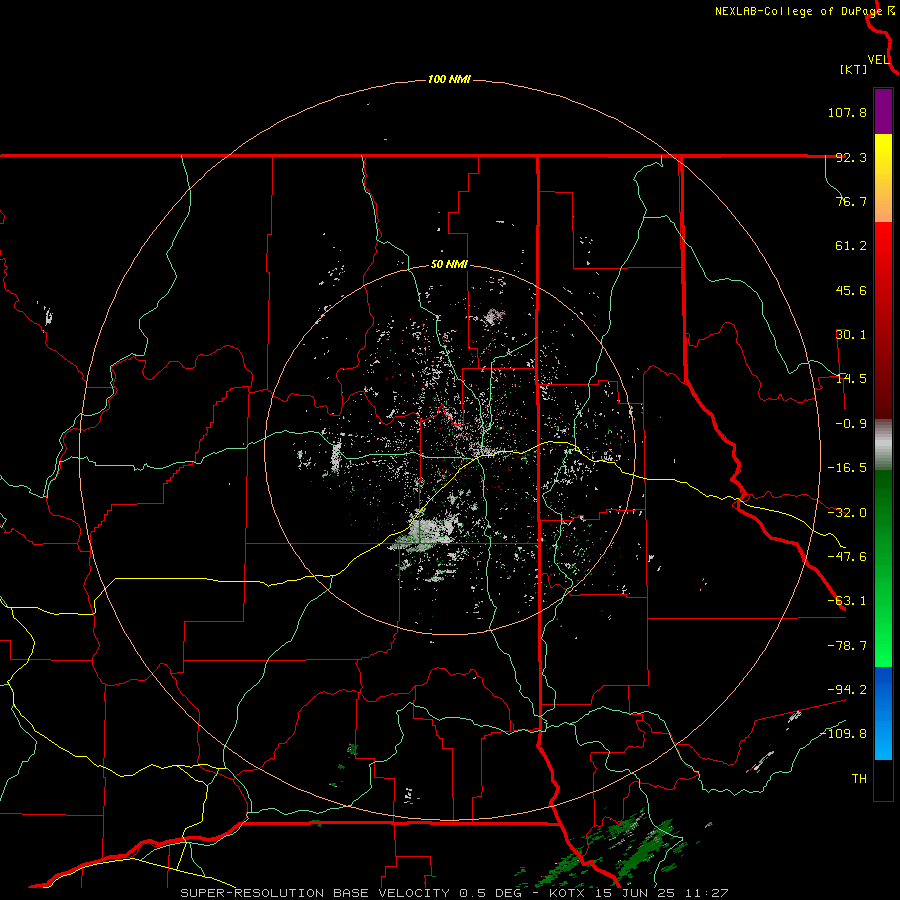Click the -16.5 legend value

tap(847, 468)
